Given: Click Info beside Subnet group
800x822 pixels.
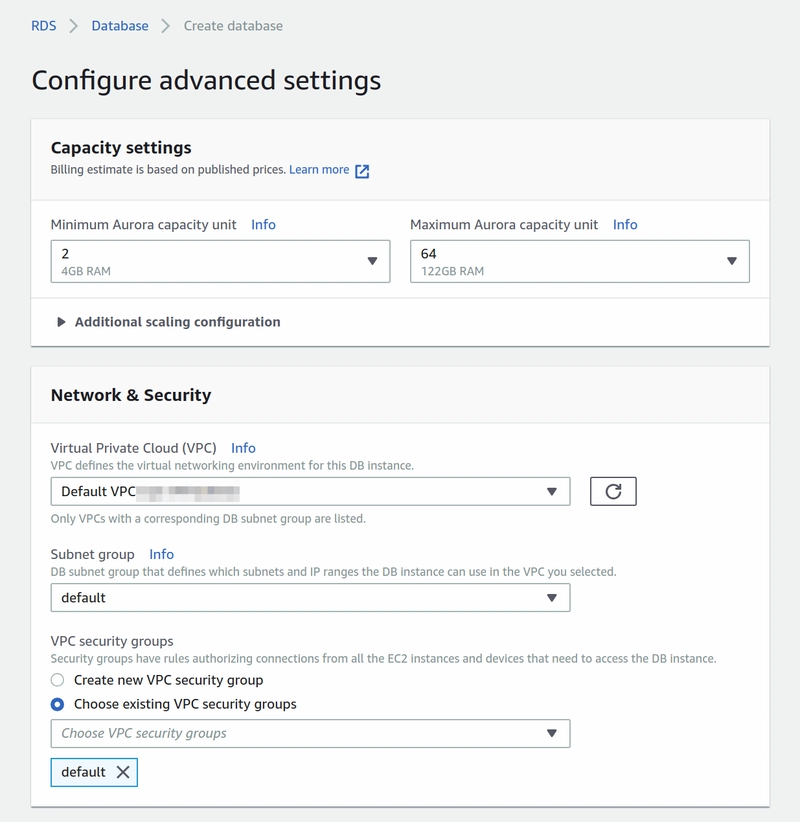Looking at the screenshot, I should [161, 554].
